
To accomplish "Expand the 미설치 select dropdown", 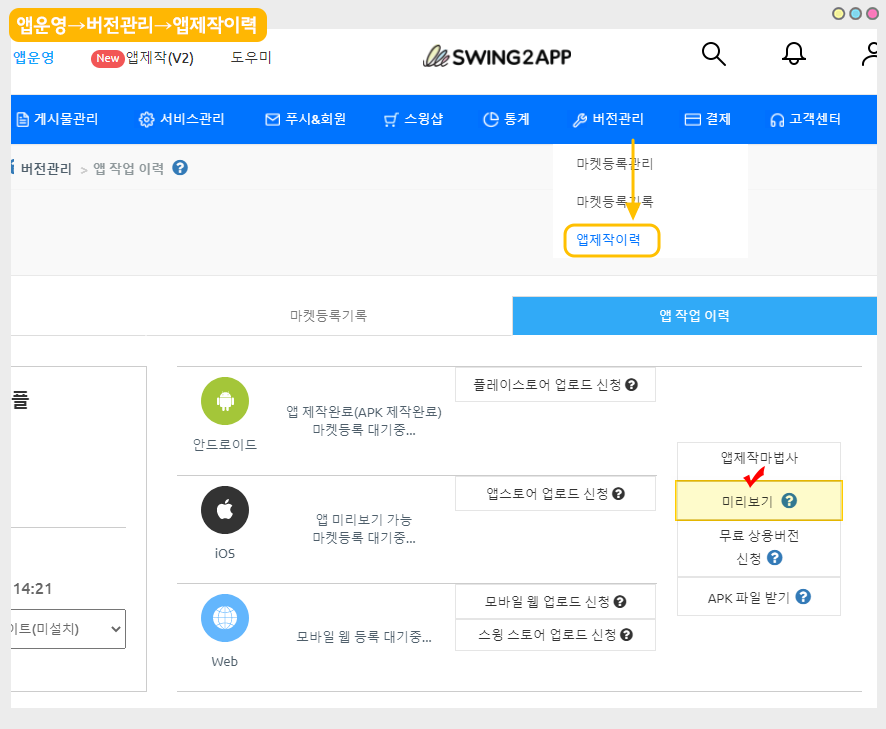I will click(x=68, y=629).
